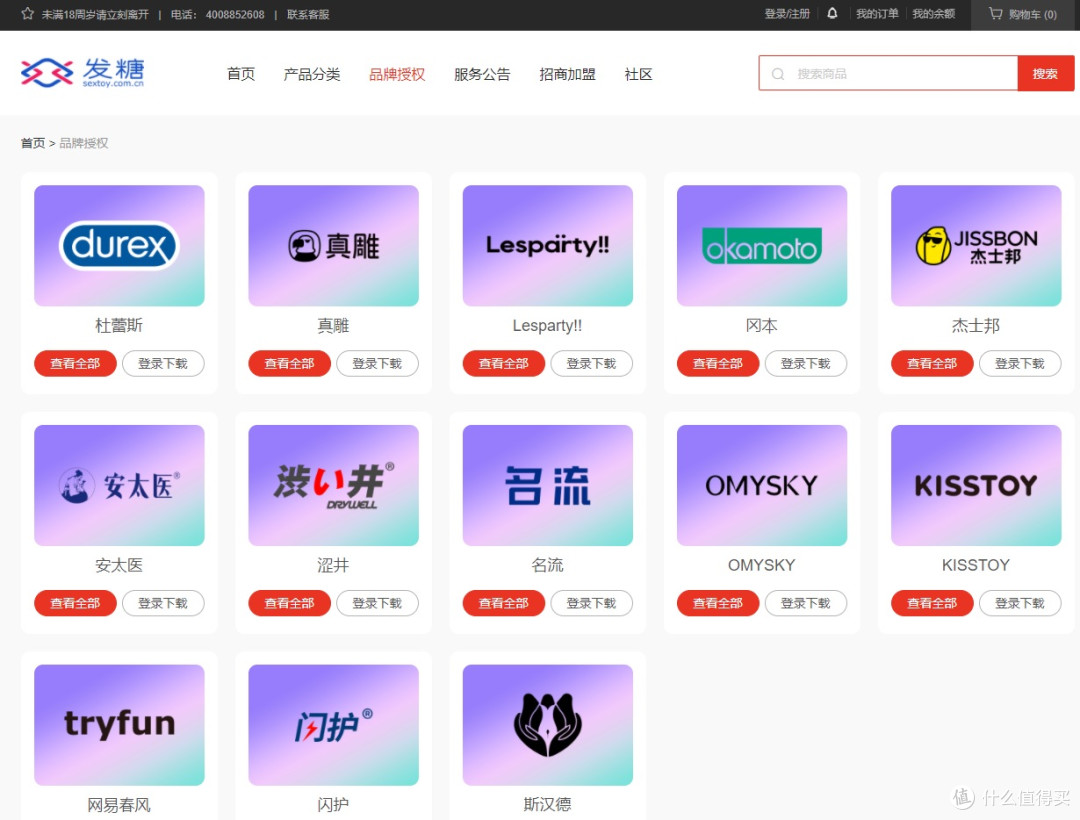Click 查看全部 under 涩井
Image resolution: width=1080 pixels, height=820 pixels.
[x=289, y=603]
